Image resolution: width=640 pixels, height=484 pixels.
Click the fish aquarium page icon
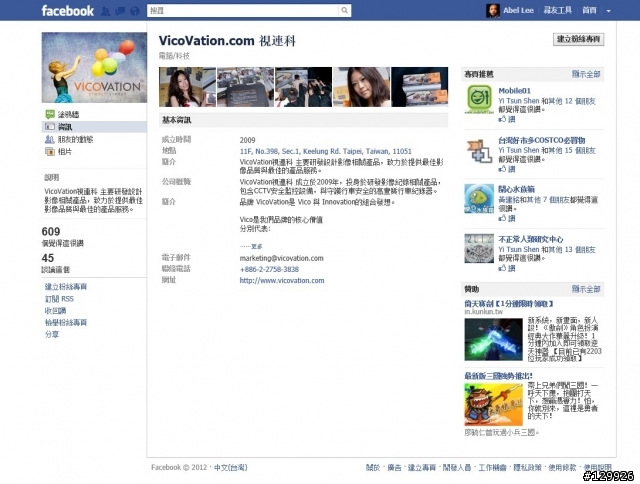[479, 199]
